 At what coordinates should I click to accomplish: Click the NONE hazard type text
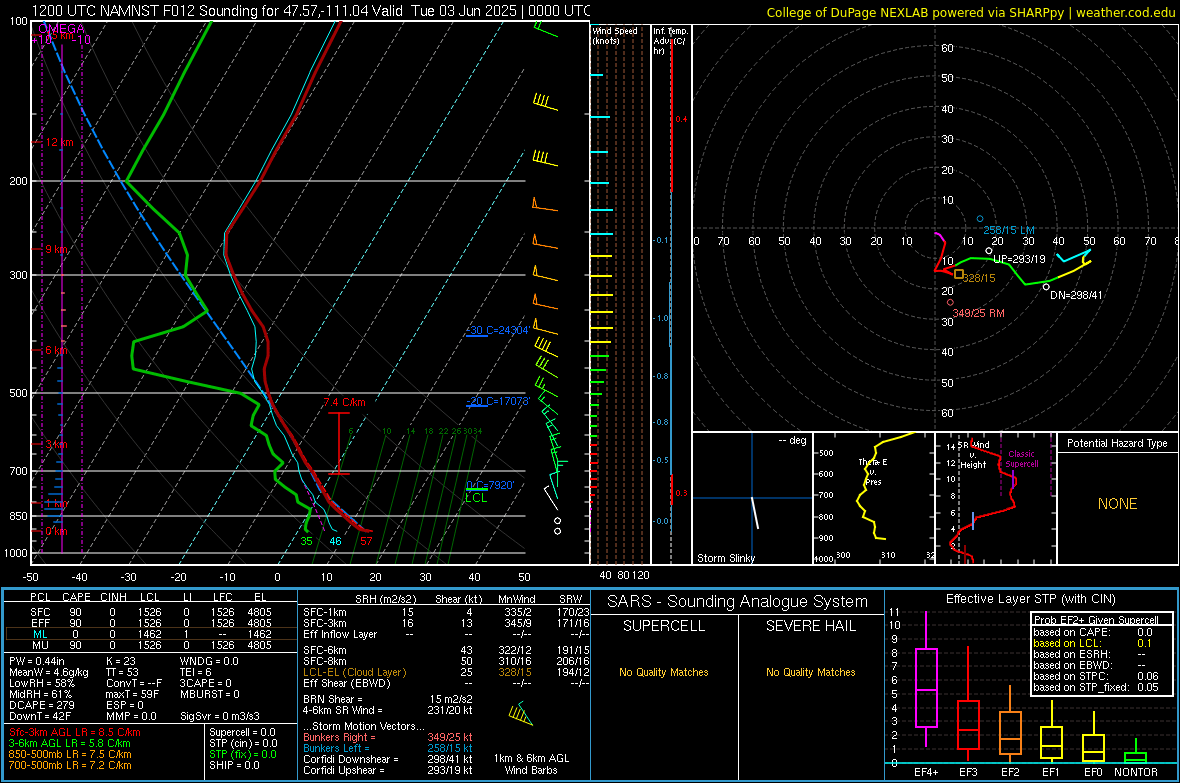1117,504
